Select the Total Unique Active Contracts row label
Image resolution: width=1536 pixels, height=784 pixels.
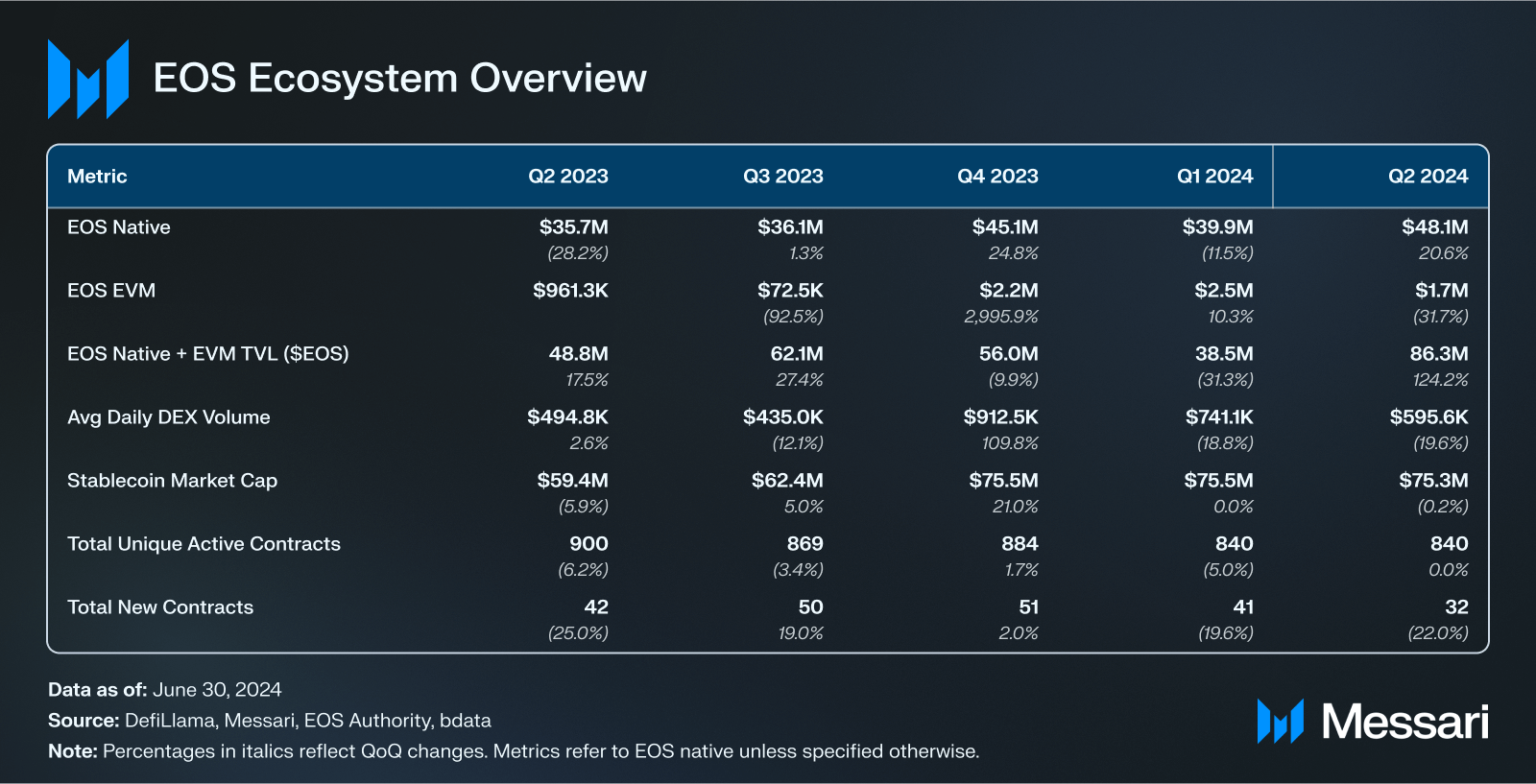204,544
